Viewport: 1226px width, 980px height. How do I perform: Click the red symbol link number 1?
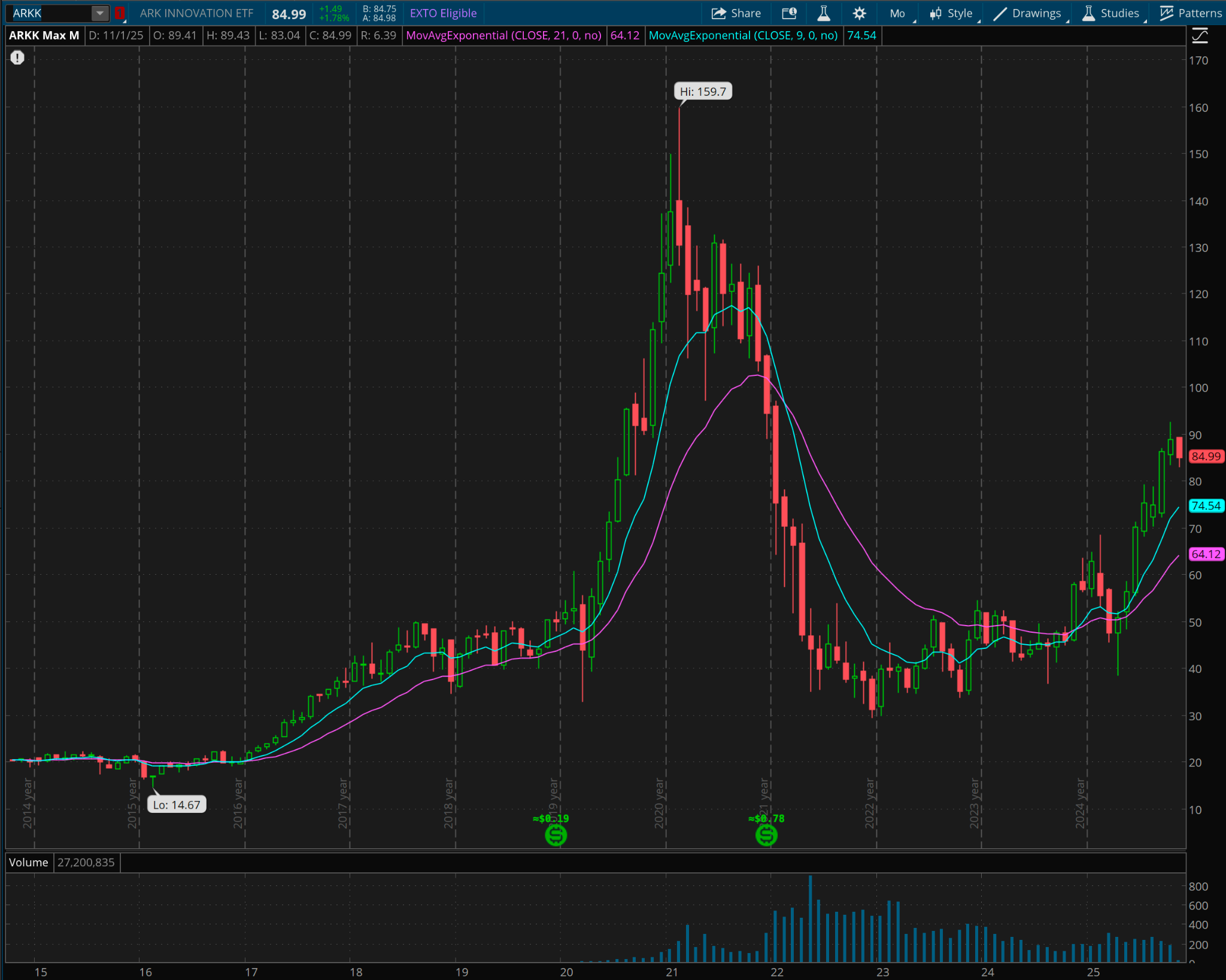point(119,13)
